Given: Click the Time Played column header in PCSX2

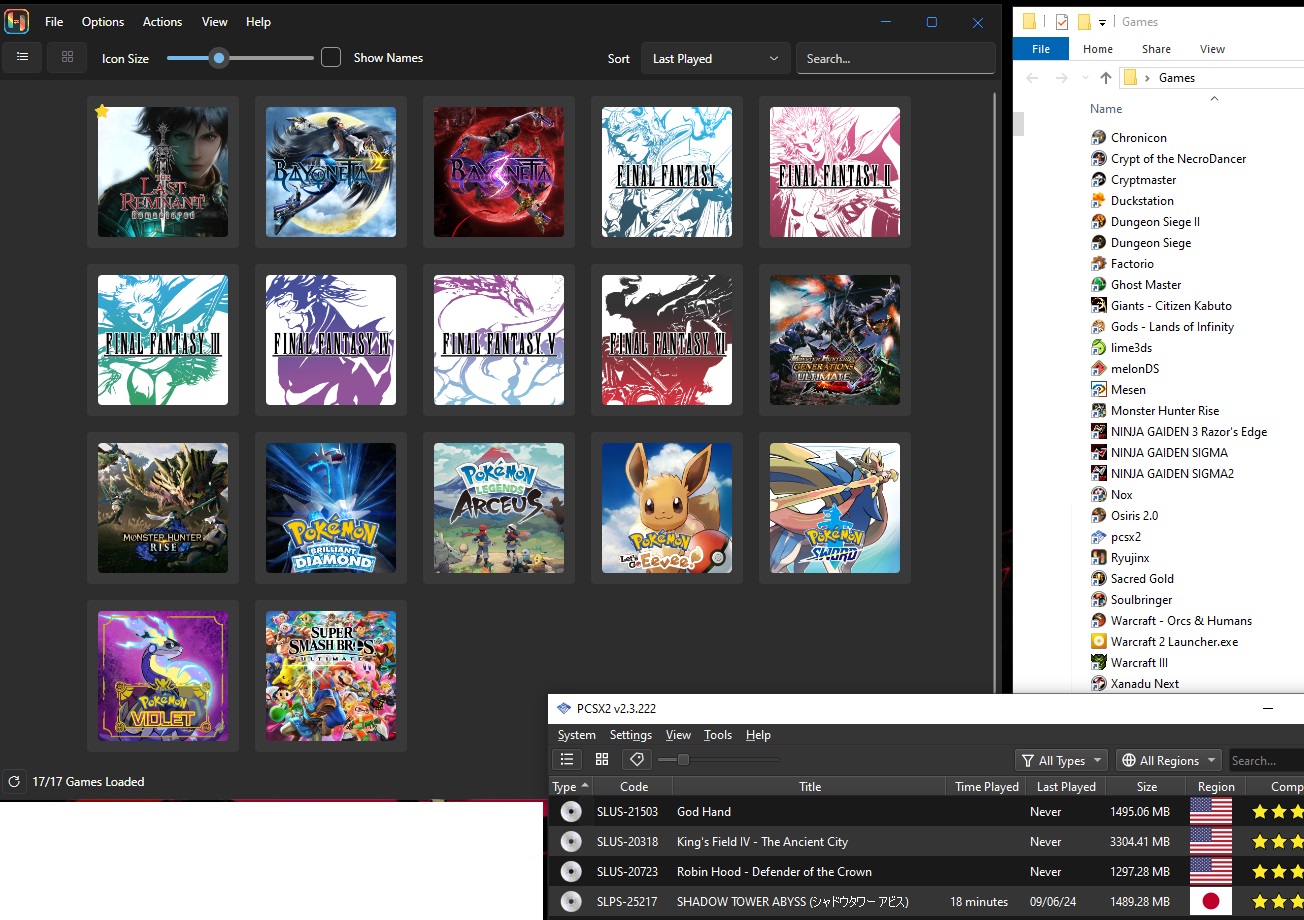Looking at the screenshot, I should coord(987,787).
